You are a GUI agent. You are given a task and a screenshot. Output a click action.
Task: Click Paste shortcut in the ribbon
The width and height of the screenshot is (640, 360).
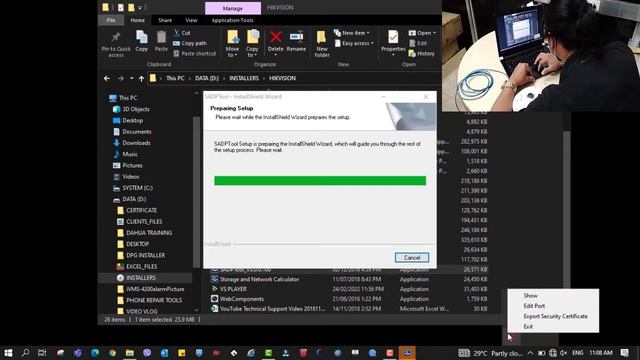194,53
